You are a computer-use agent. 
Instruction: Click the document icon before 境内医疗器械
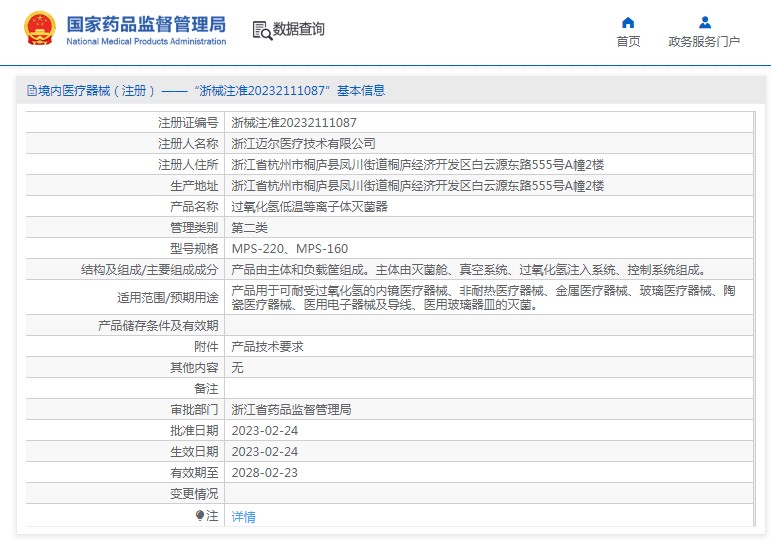coord(32,91)
